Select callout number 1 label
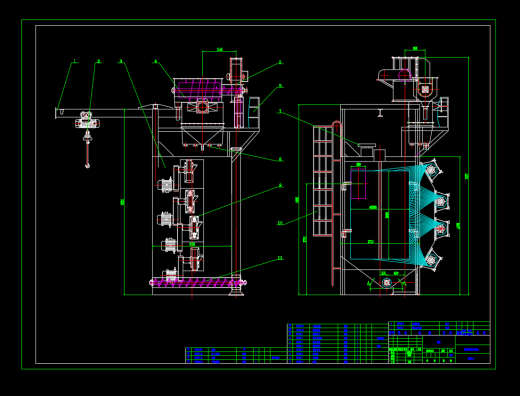 click(x=74, y=61)
